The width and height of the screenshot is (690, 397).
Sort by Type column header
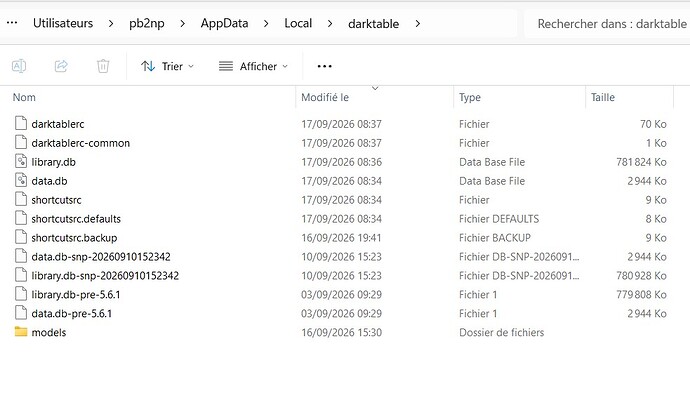pos(470,97)
